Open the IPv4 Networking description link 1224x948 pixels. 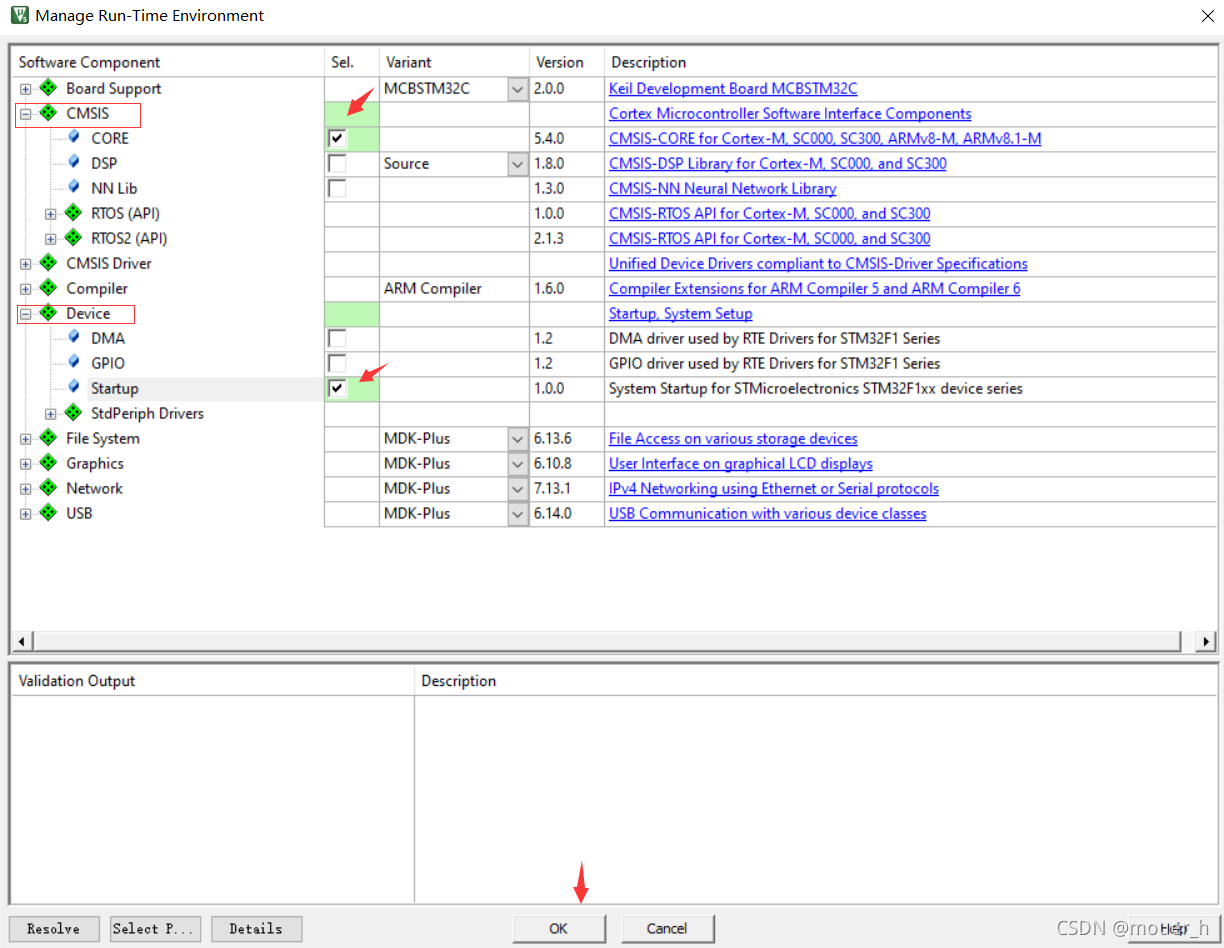coord(774,489)
